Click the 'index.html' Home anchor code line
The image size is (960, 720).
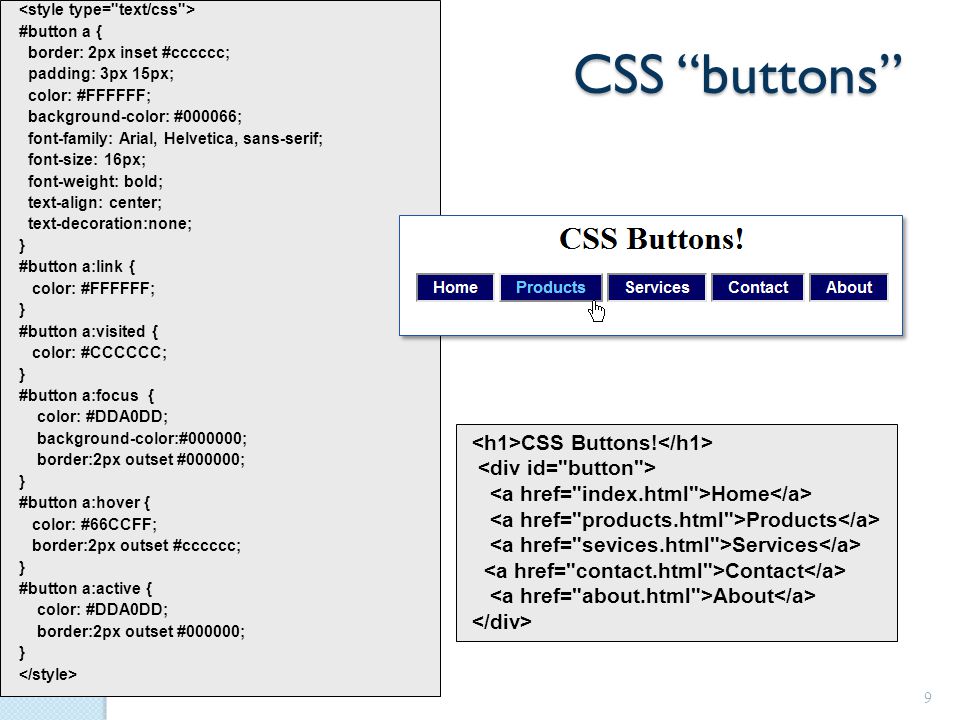point(650,493)
